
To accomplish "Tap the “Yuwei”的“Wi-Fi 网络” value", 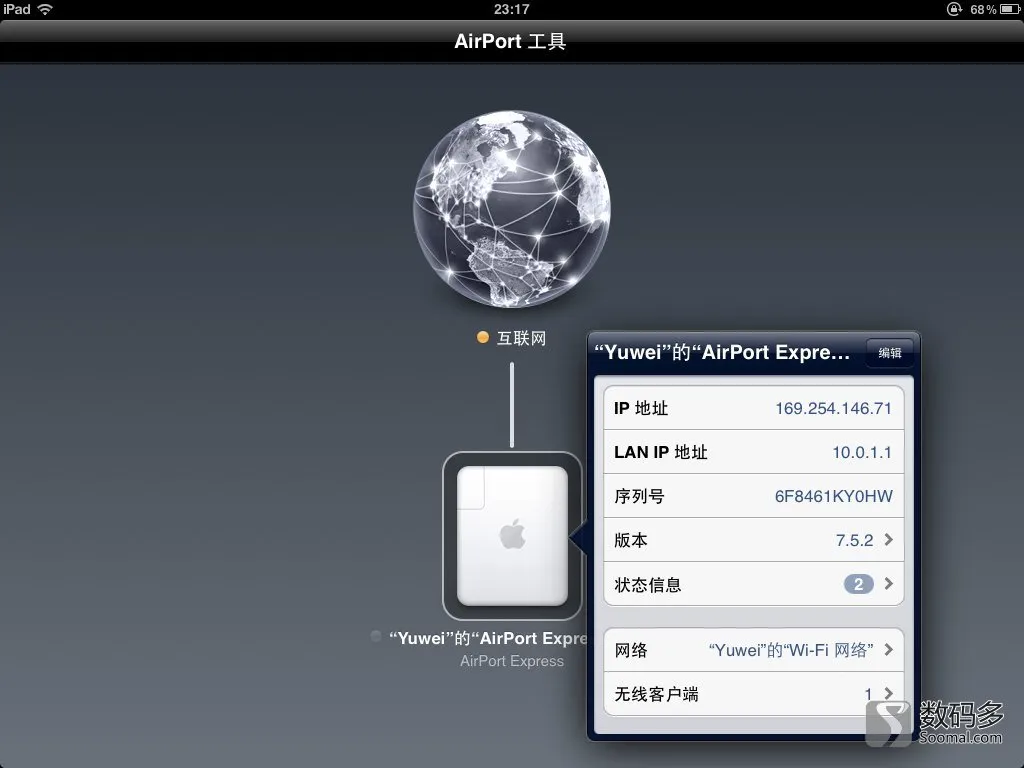I will click(x=791, y=650).
